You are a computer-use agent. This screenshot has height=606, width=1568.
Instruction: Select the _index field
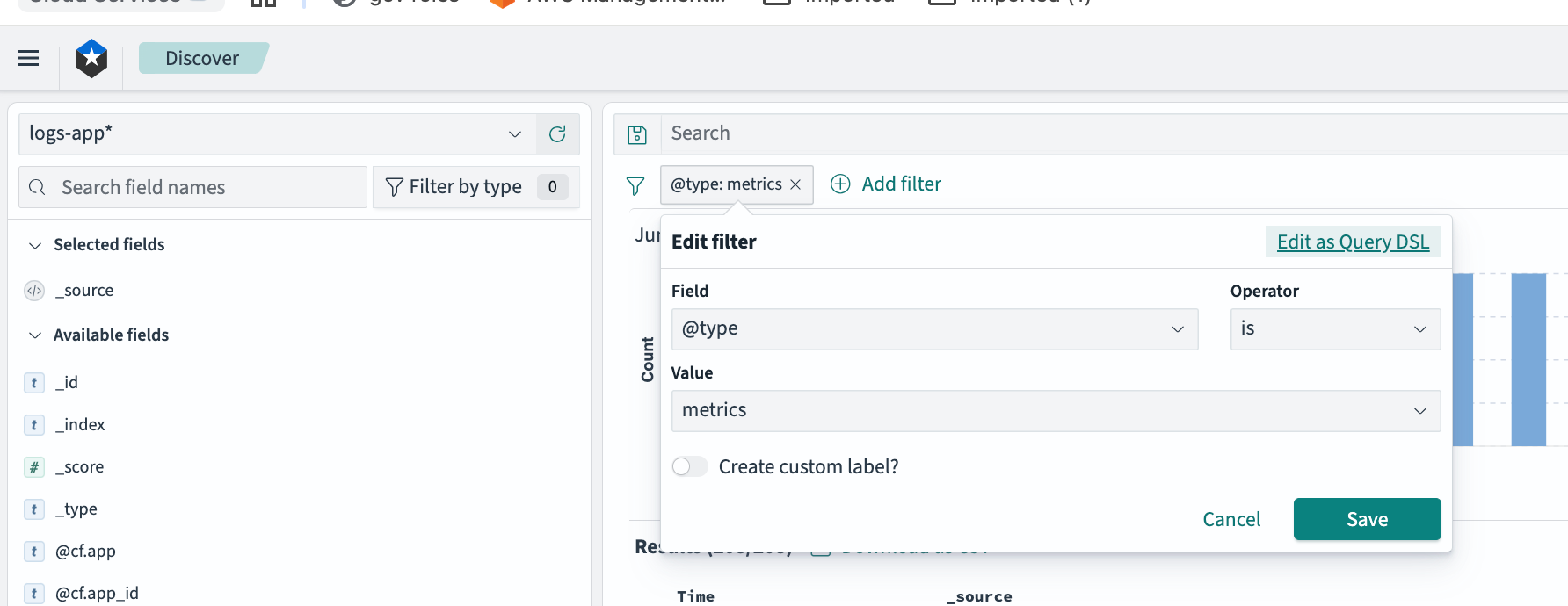(x=80, y=424)
